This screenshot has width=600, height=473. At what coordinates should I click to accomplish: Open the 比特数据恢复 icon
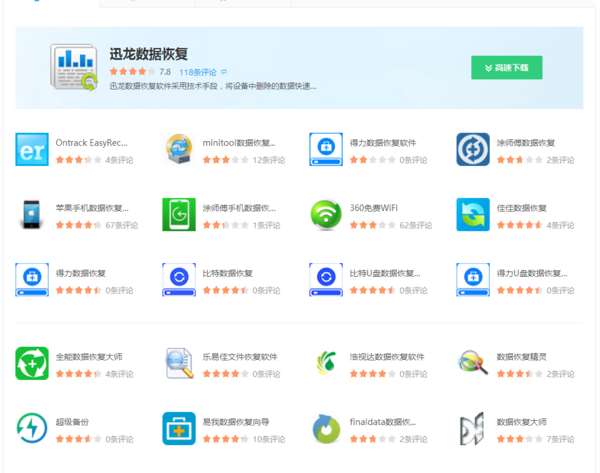(179, 280)
